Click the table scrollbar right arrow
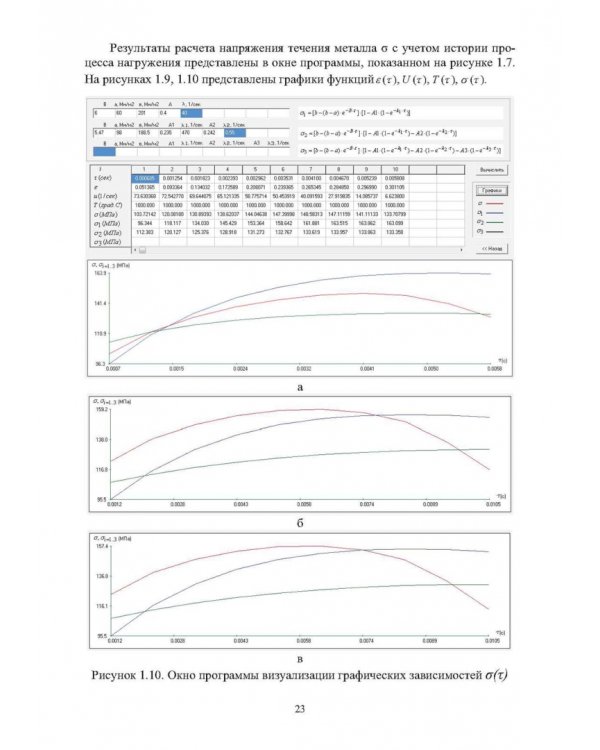Image resolution: width=600 pixels, height=750 pixels. (461, 250)
